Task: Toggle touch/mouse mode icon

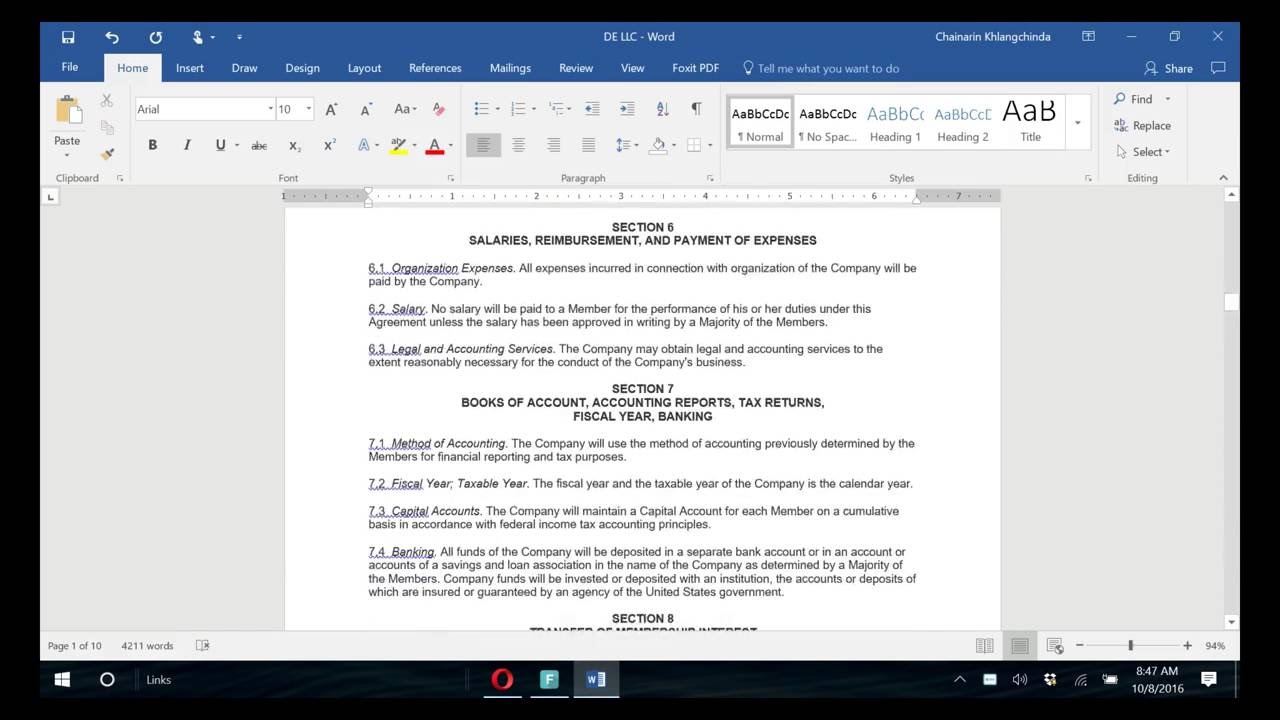Action: pyautogui.click(x=198, y=37)
